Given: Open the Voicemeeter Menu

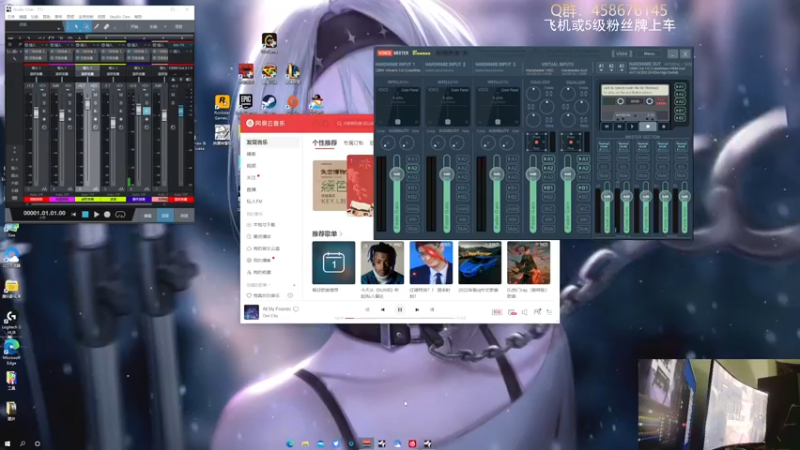Looking at the screenshot, I should tap(649, 54).
